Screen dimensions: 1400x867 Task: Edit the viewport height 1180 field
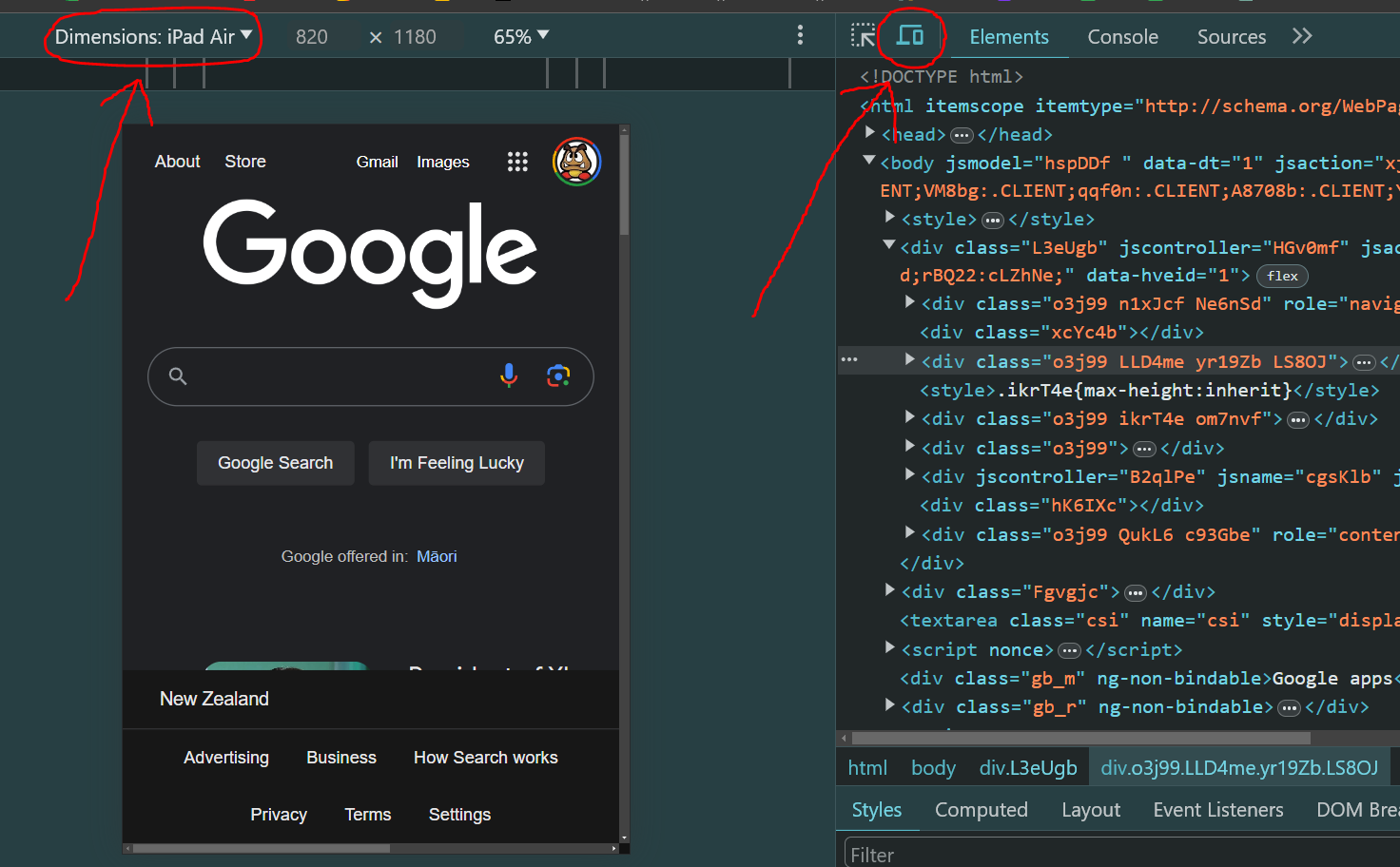(x=416, y=37)
